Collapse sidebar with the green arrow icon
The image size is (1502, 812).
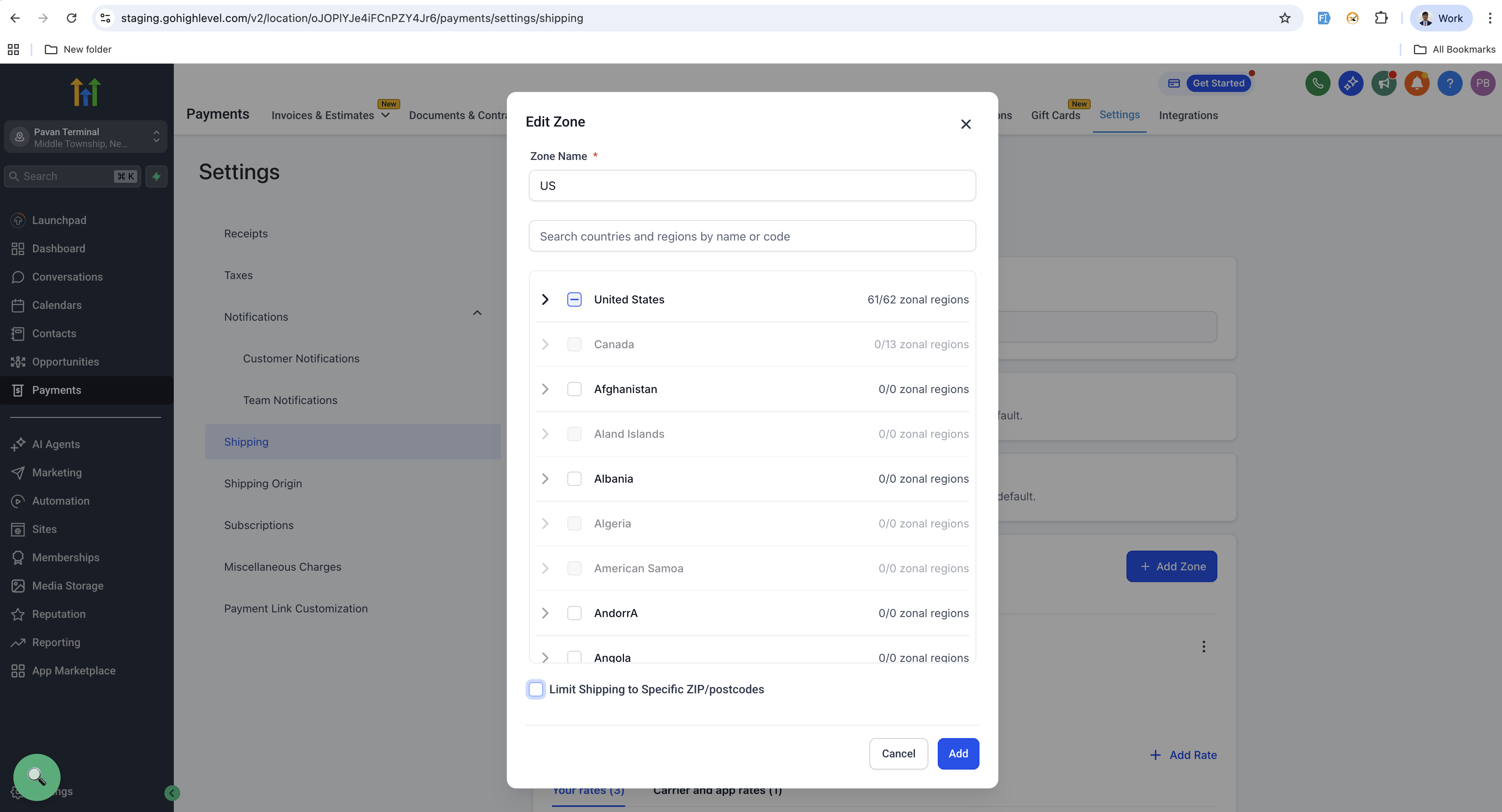(x=171, y=793)
